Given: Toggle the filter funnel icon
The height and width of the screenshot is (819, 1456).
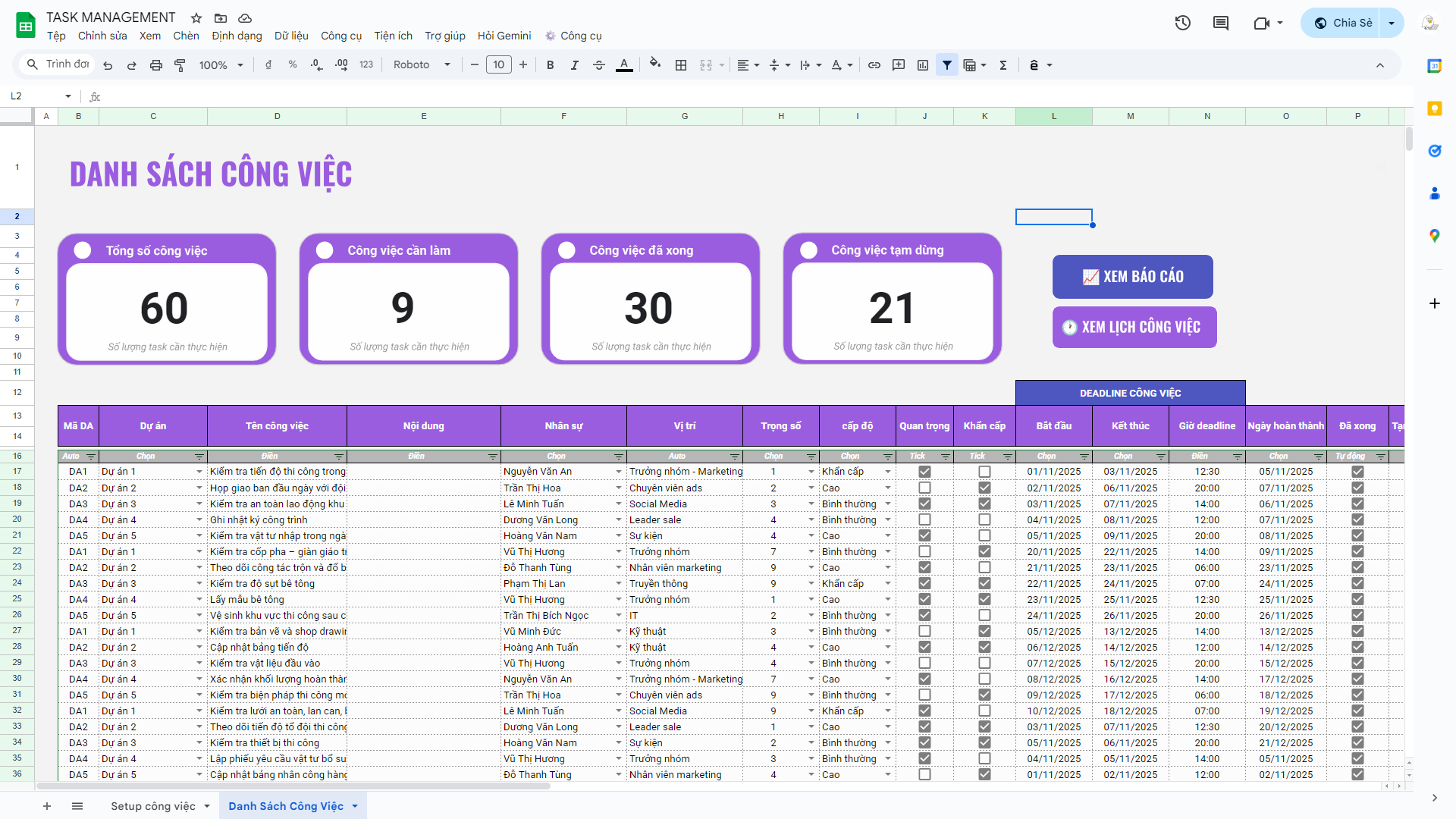Looking at the screenshot, I should pos(947,65).
